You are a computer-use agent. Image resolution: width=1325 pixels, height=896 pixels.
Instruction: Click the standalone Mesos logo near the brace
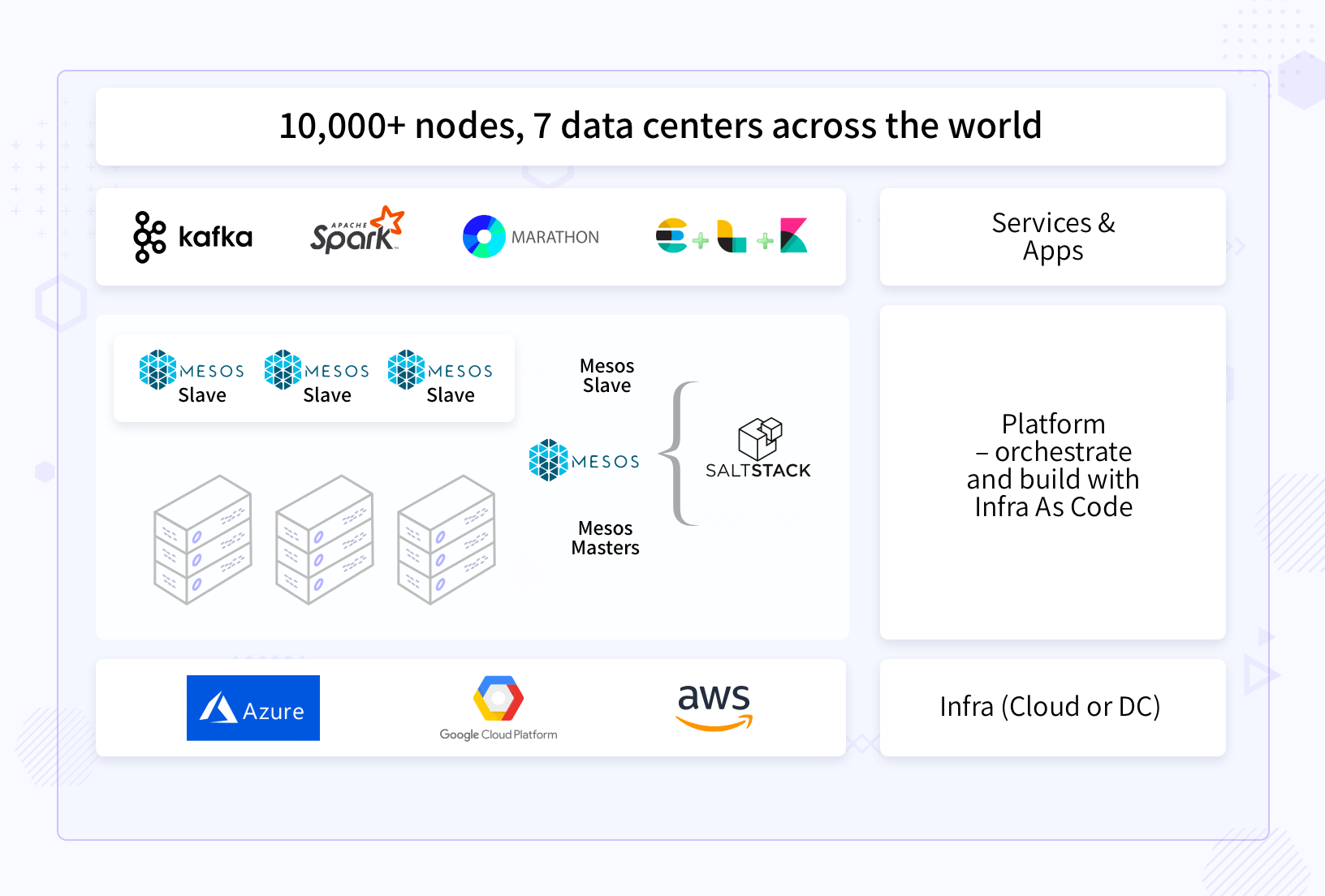549,460
